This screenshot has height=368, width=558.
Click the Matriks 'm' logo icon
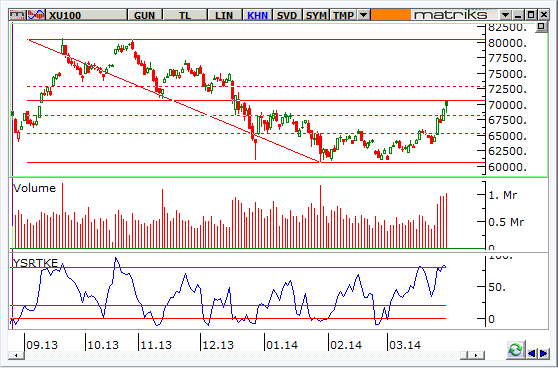tap(17, 15)
